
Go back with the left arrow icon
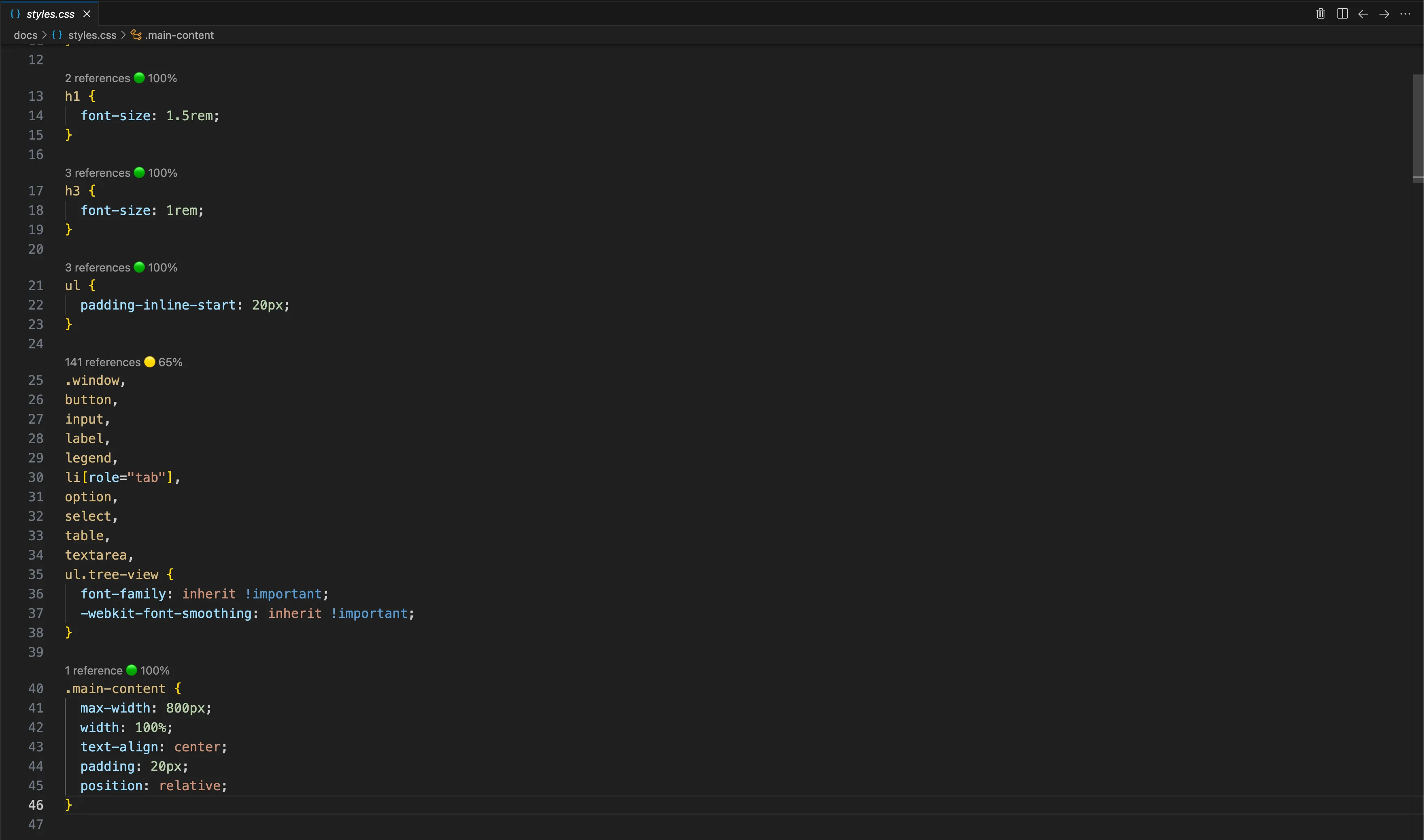[1363, 14]
